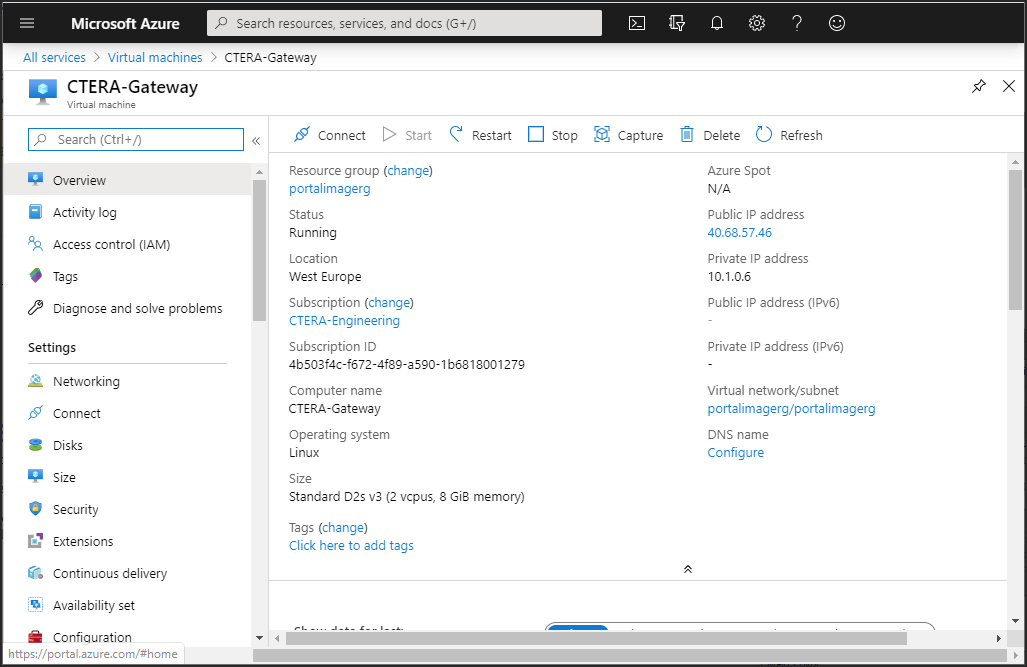Close the CTERA-Gateway blade
Viewport: 1027px width, 667px height.
[1009, 86]
